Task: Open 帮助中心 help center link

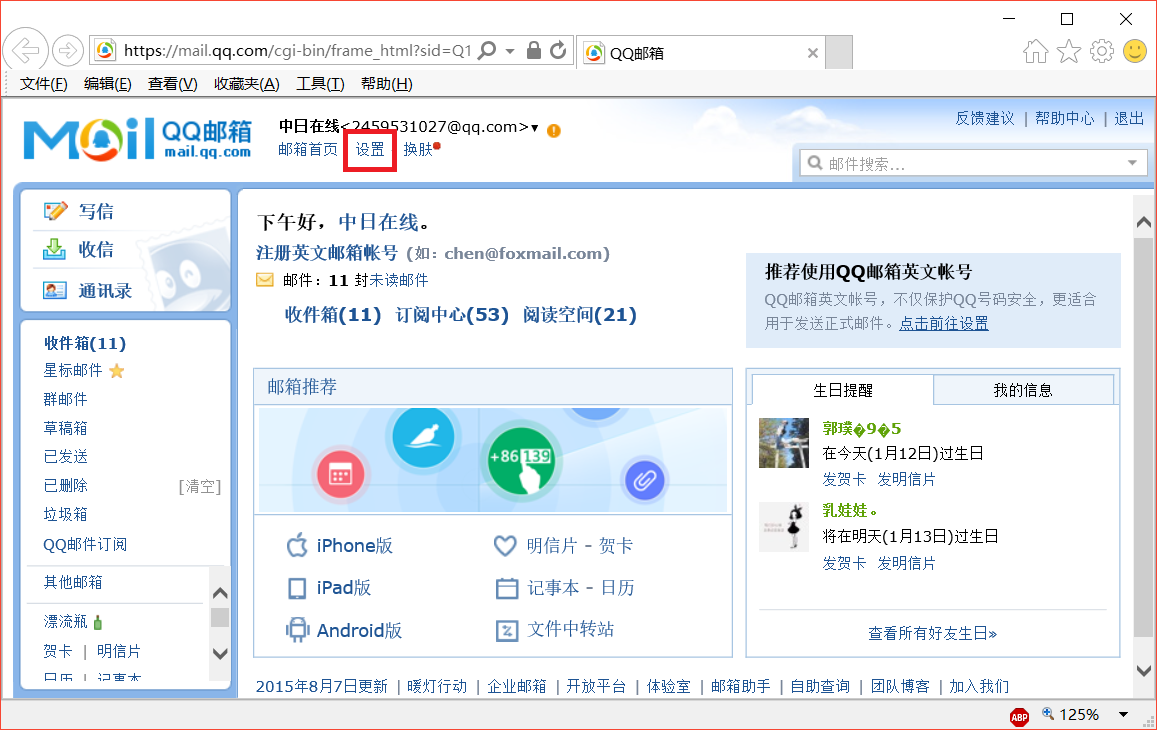Action: point(1064,118)
